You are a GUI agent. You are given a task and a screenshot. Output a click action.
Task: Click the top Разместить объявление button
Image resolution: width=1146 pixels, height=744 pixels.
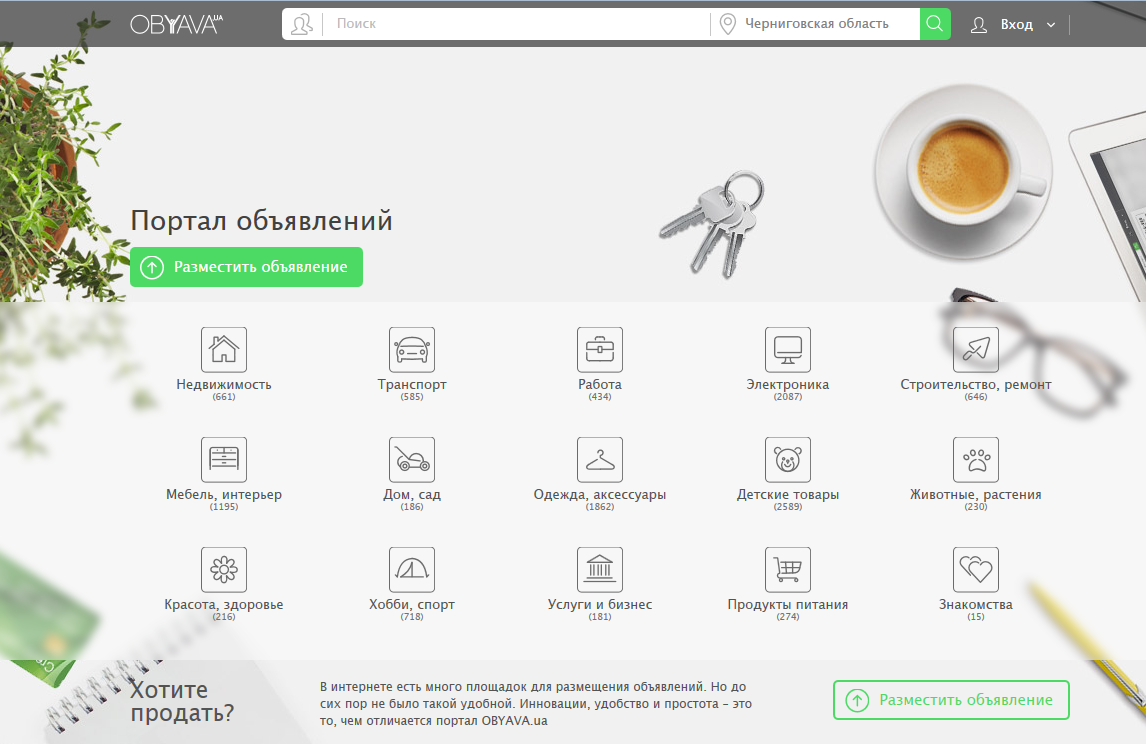[x=246, y=267]
